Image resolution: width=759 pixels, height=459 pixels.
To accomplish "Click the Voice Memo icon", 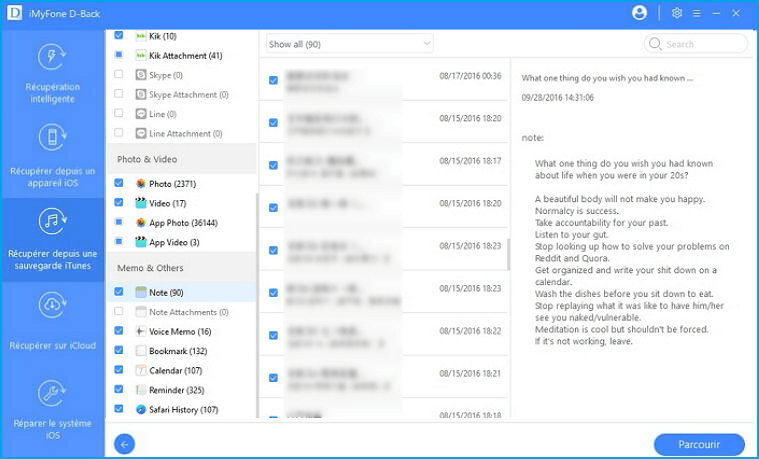I will pyautogui.click(x=141, y=331).
